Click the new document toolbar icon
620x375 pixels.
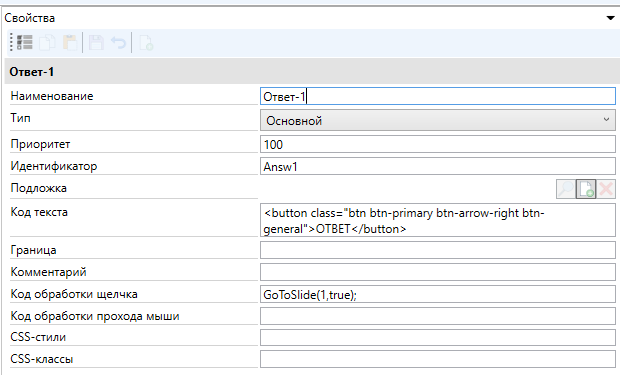click(146, 43)
